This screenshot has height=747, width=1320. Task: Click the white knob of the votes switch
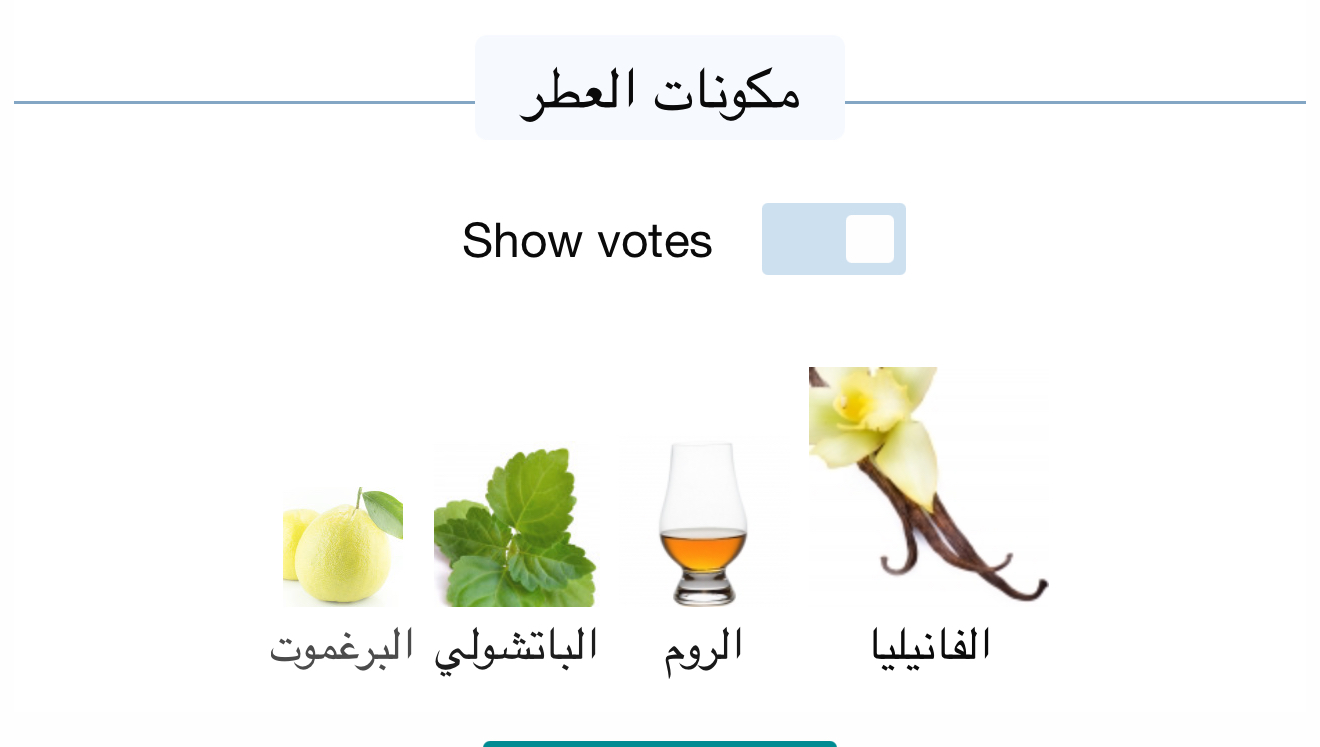click(x=869, y=239)
